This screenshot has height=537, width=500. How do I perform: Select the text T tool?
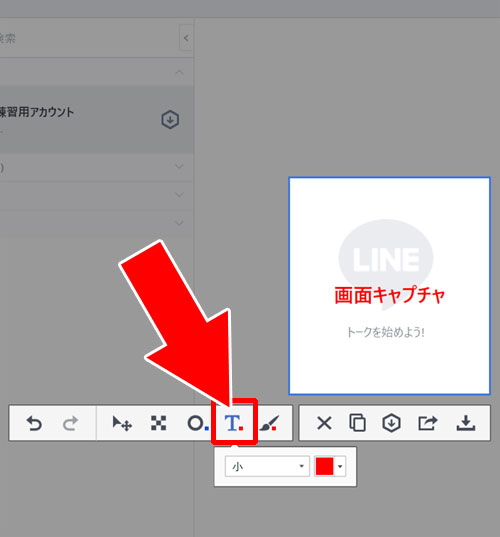(x=234, y=423)
